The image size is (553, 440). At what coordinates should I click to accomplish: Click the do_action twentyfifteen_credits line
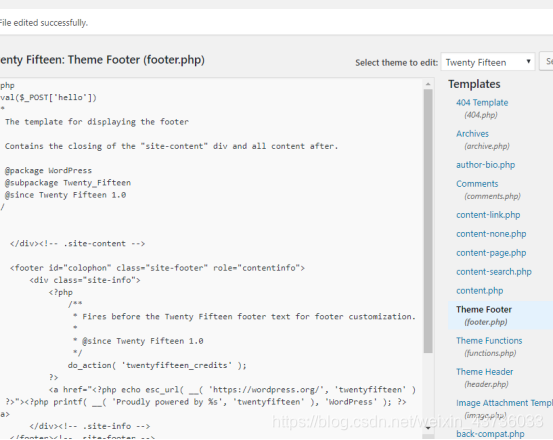157,365
